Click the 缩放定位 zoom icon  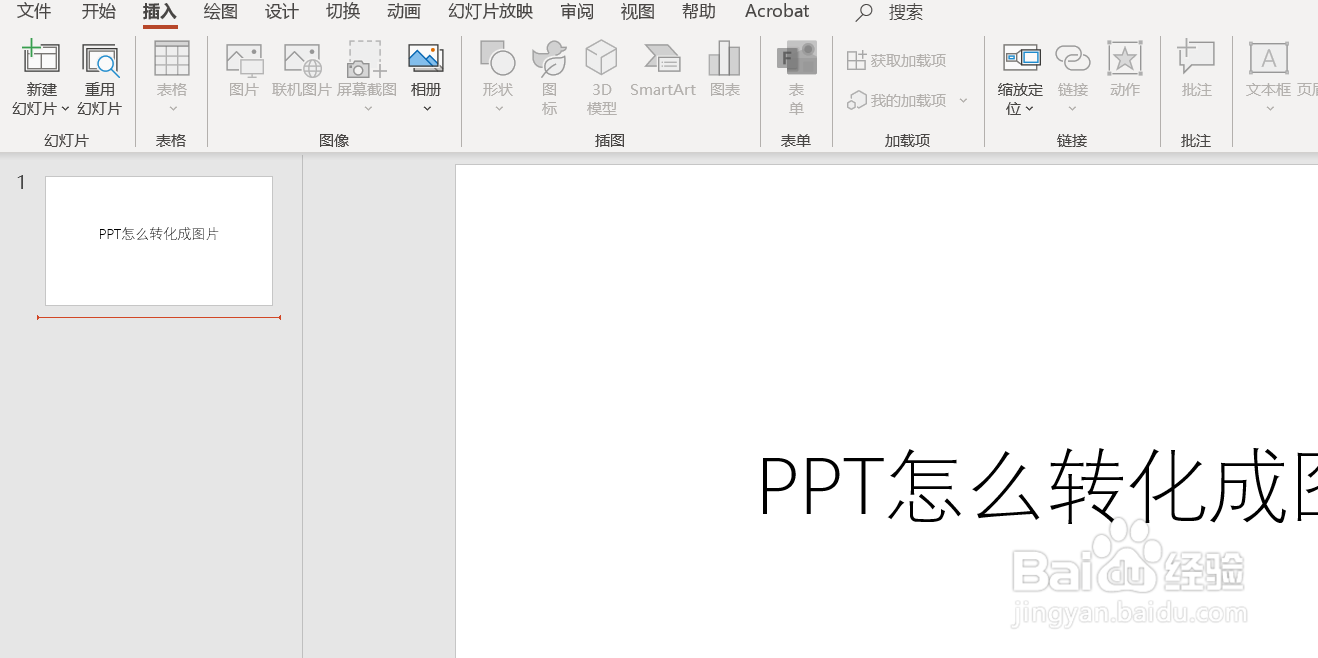pyautogui.click(x=1020, y=59)
